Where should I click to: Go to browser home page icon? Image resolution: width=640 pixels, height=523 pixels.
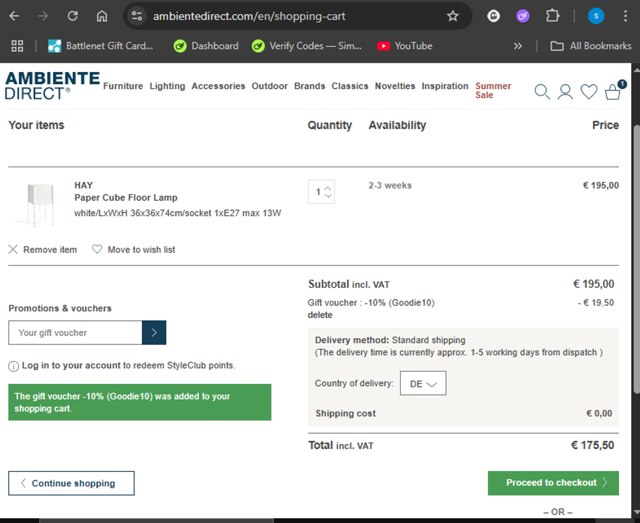102,16
